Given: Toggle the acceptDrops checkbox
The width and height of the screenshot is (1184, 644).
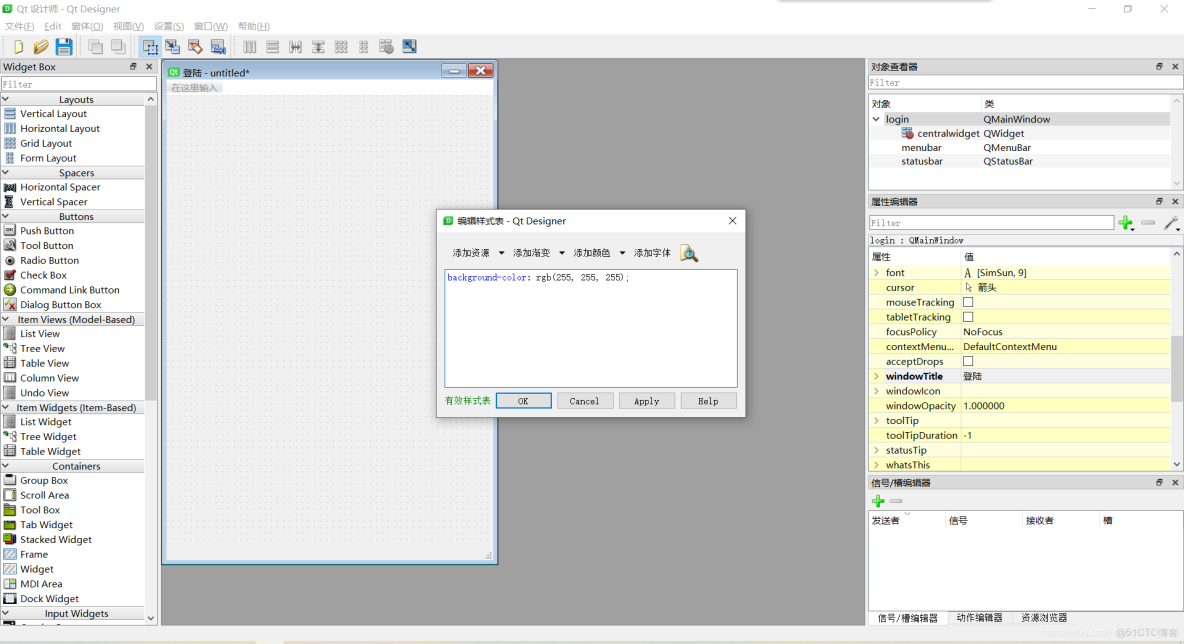Looking at the screenshot, I should (967, 361).
